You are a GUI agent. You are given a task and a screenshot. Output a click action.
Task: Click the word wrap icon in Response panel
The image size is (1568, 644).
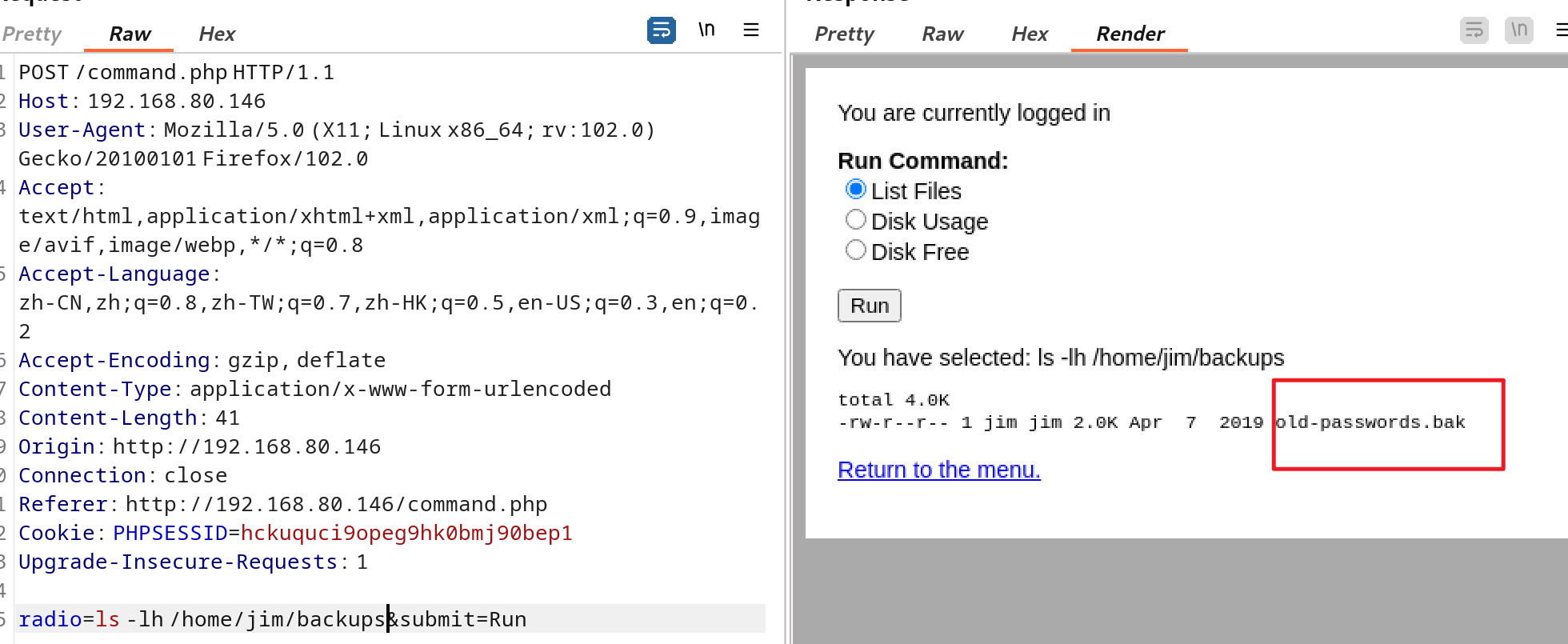tap(1474, 30)
